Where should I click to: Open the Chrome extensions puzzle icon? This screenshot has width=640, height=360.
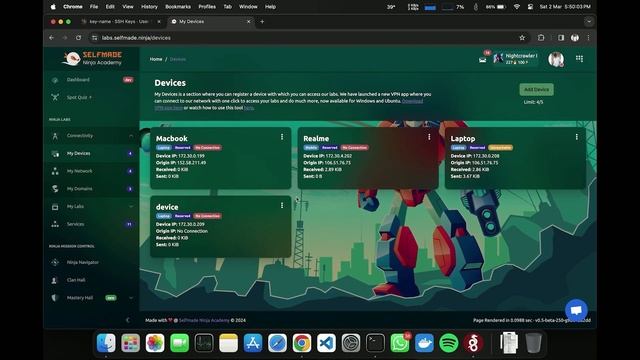(x=541, y=38)
